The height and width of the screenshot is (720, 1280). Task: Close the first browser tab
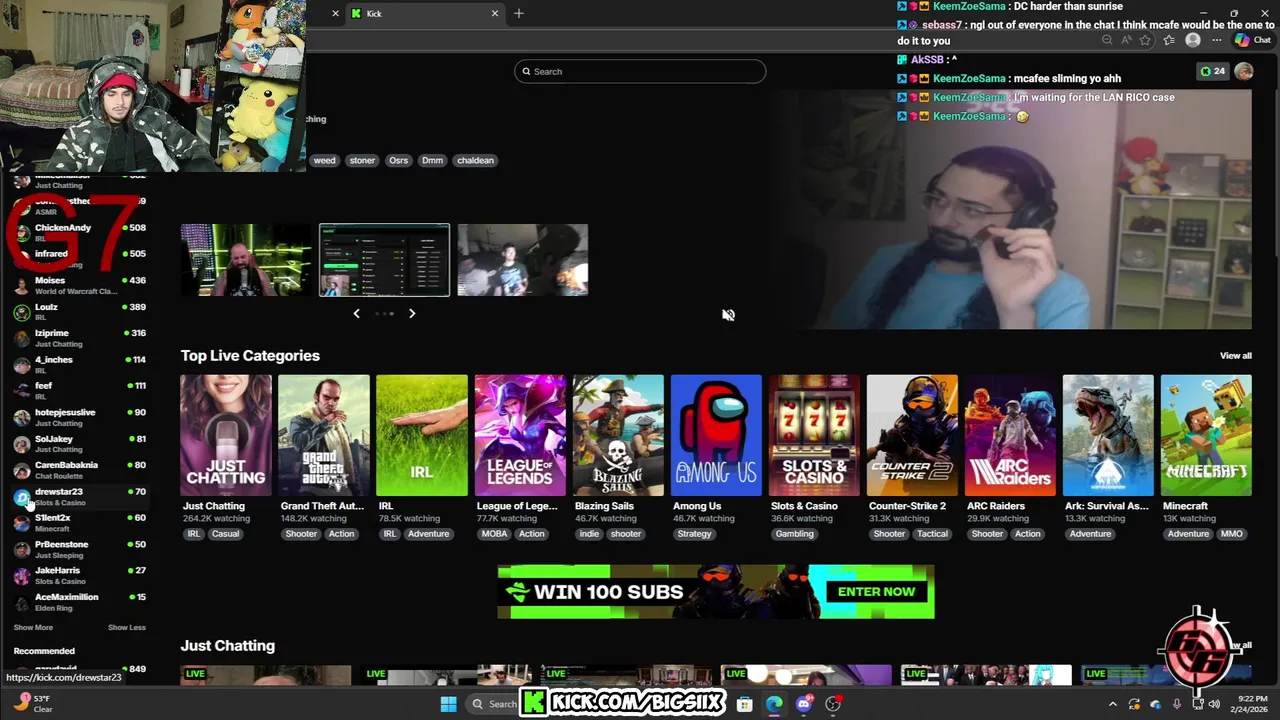point(335,13)
